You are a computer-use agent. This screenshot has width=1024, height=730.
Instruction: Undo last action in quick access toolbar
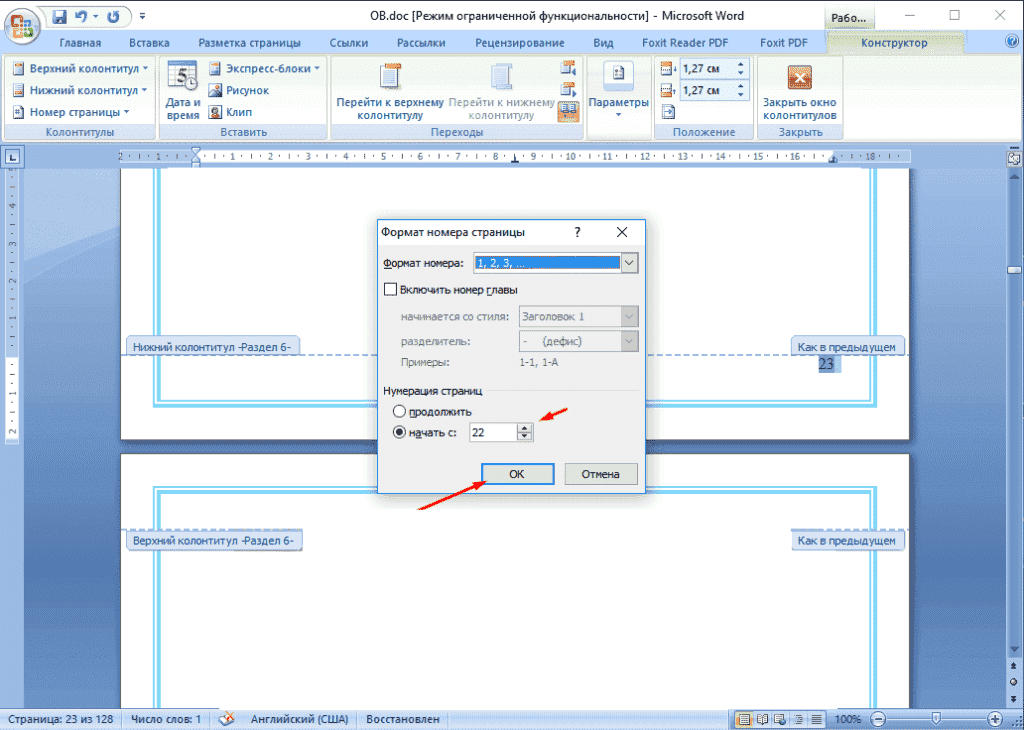82,17
